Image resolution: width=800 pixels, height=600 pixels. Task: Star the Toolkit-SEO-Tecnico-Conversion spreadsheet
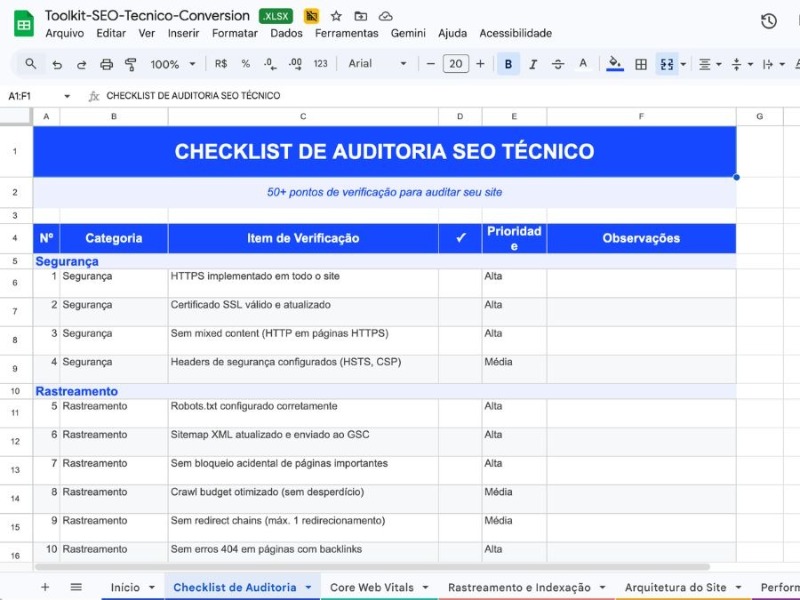tap(335, 16)
